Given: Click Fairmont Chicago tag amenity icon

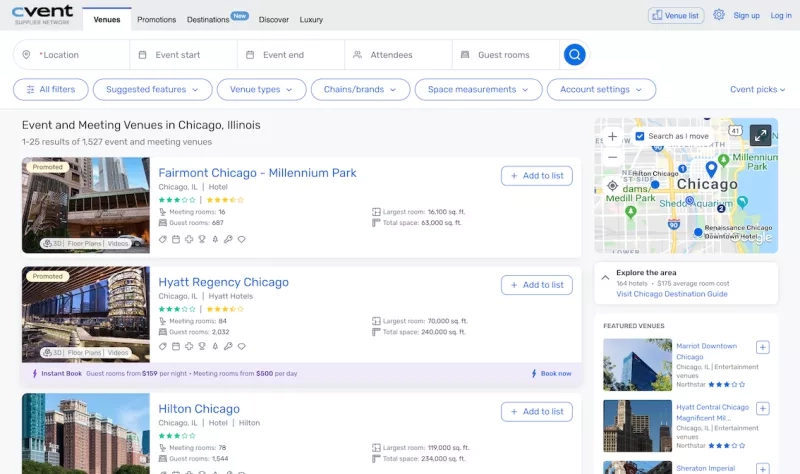Looking at the screenshot, I should click(x=163, y=239).
